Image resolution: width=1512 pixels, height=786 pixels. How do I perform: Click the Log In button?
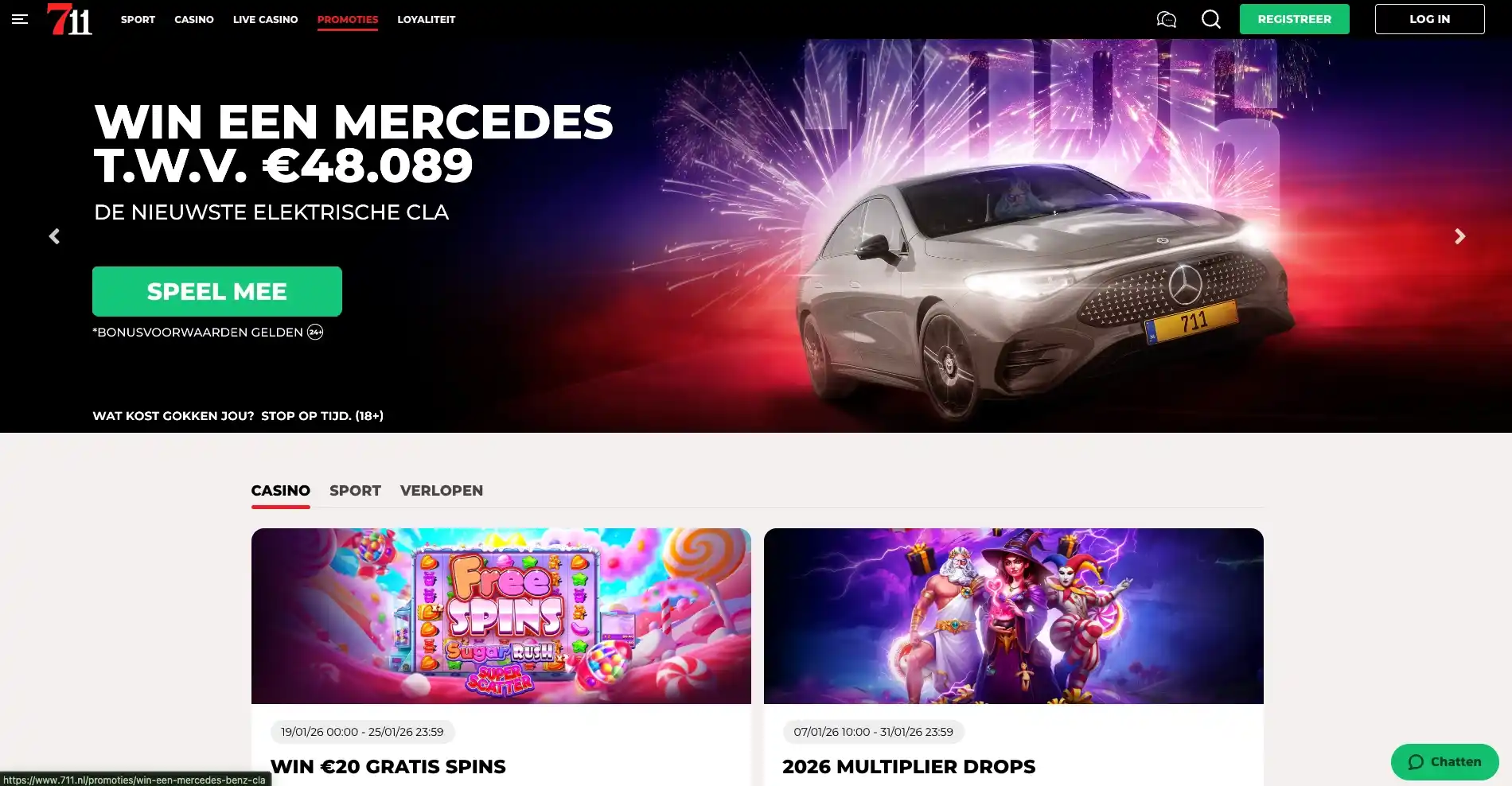(1429, 19)
